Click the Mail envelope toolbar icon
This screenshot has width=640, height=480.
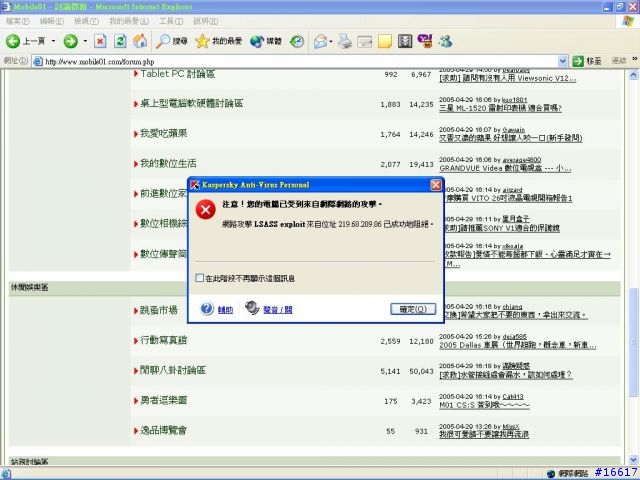[321, 41]
